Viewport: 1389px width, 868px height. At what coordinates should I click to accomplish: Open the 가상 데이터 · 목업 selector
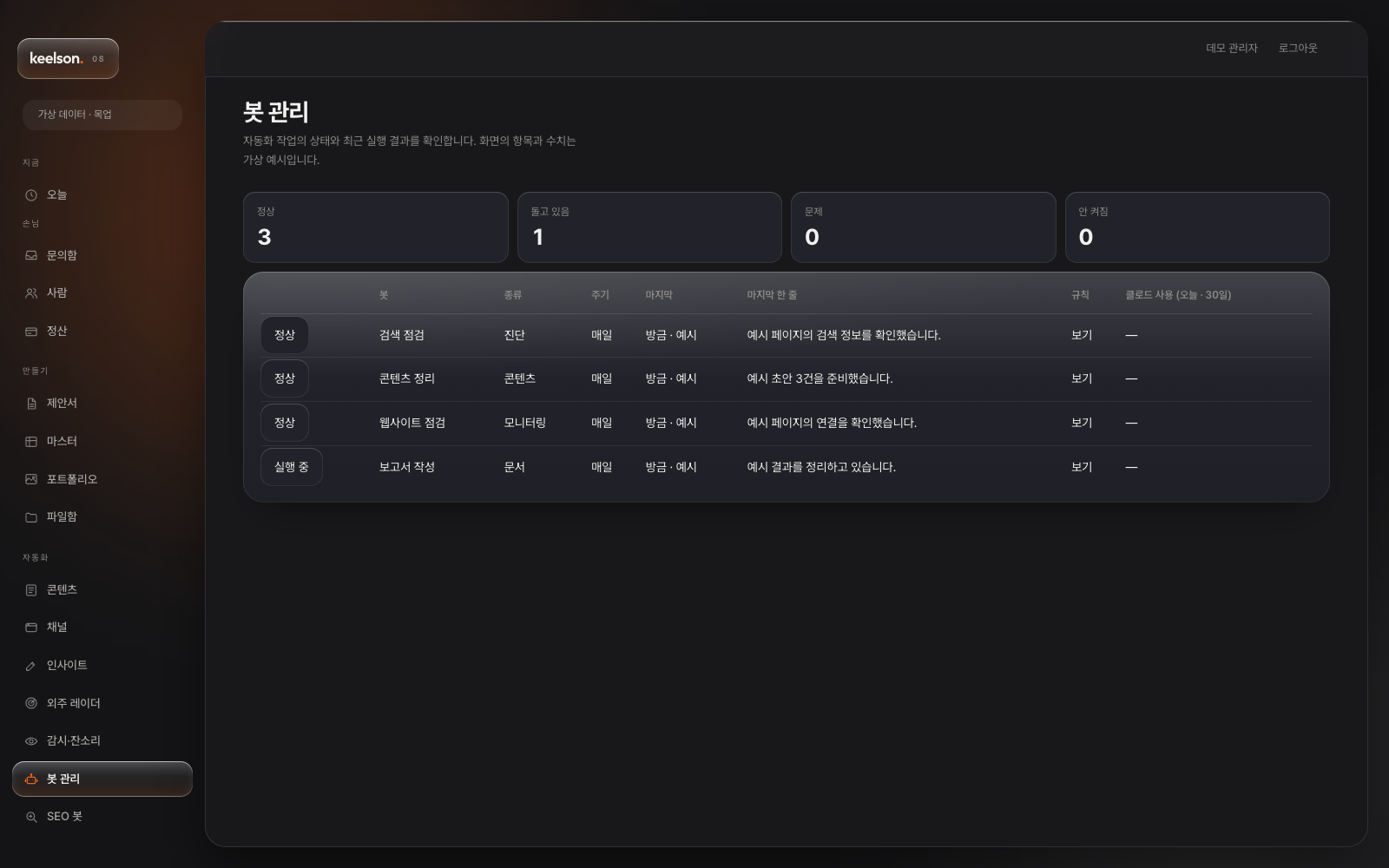[102, 115]
